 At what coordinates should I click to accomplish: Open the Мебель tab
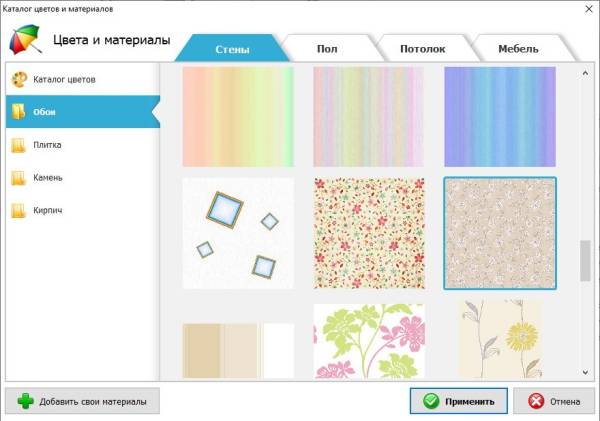point(518,48)
